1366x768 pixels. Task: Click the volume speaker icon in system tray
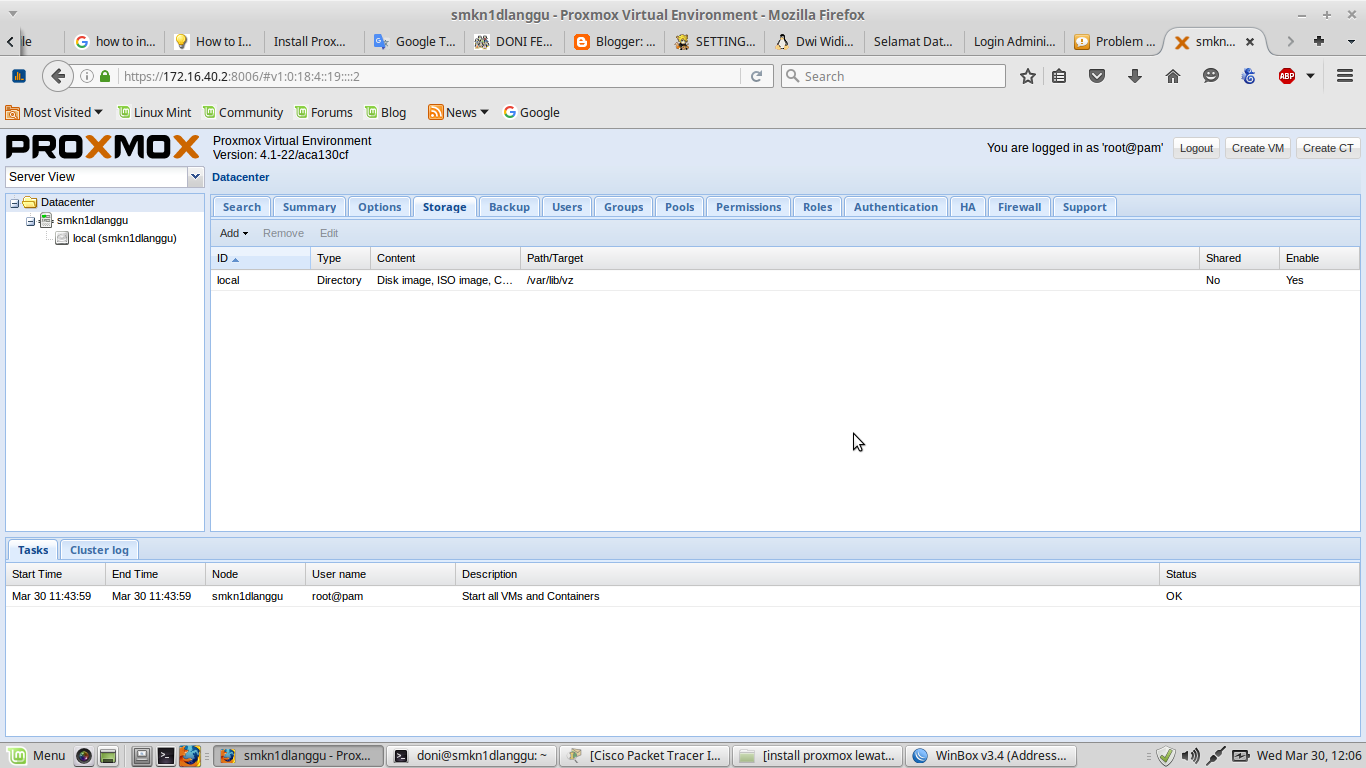point(1190,756)
